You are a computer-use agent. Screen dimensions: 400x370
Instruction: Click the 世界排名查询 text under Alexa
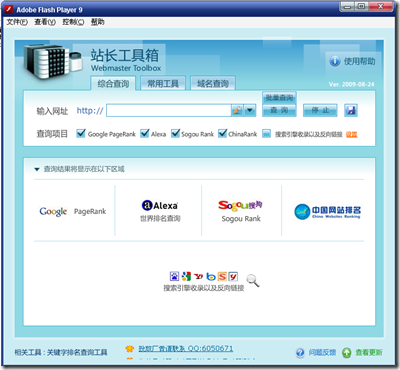(x=160, y=219)
